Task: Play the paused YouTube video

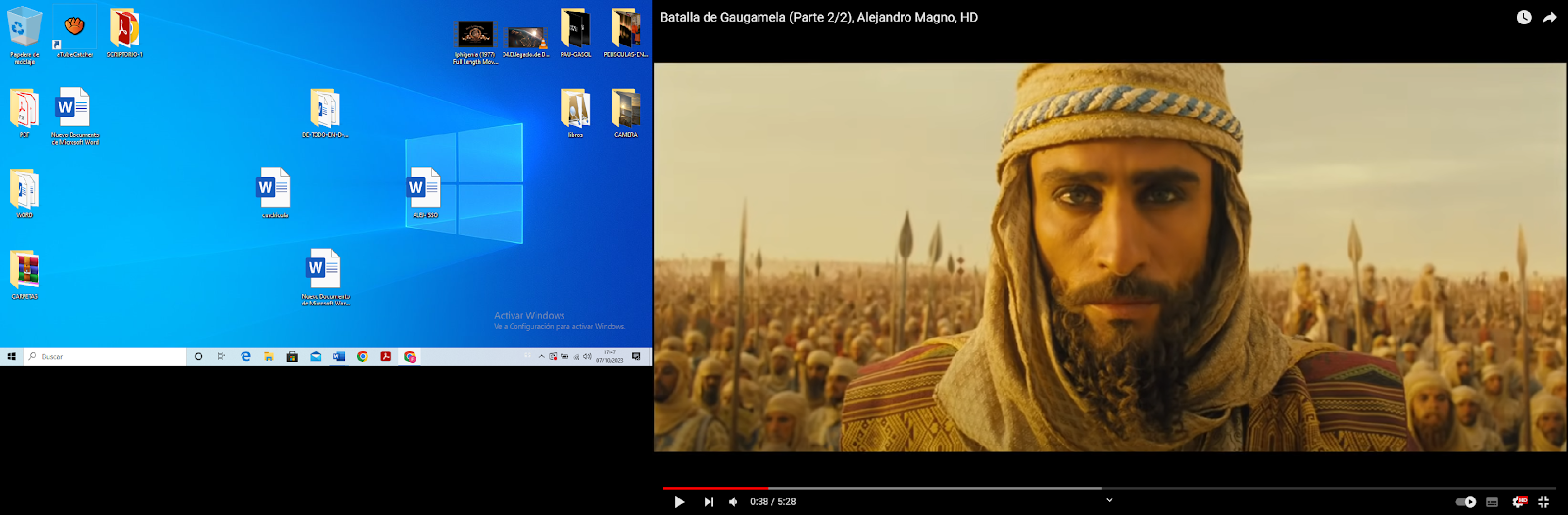Action: [x=679, y=502]
